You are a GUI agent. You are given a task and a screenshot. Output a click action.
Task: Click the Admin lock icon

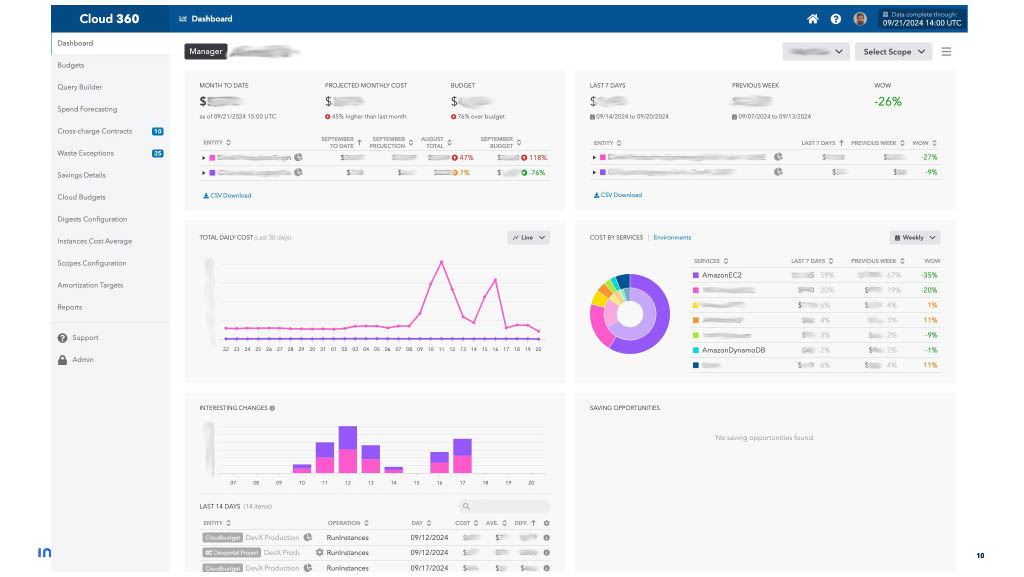tap(63, 360)
